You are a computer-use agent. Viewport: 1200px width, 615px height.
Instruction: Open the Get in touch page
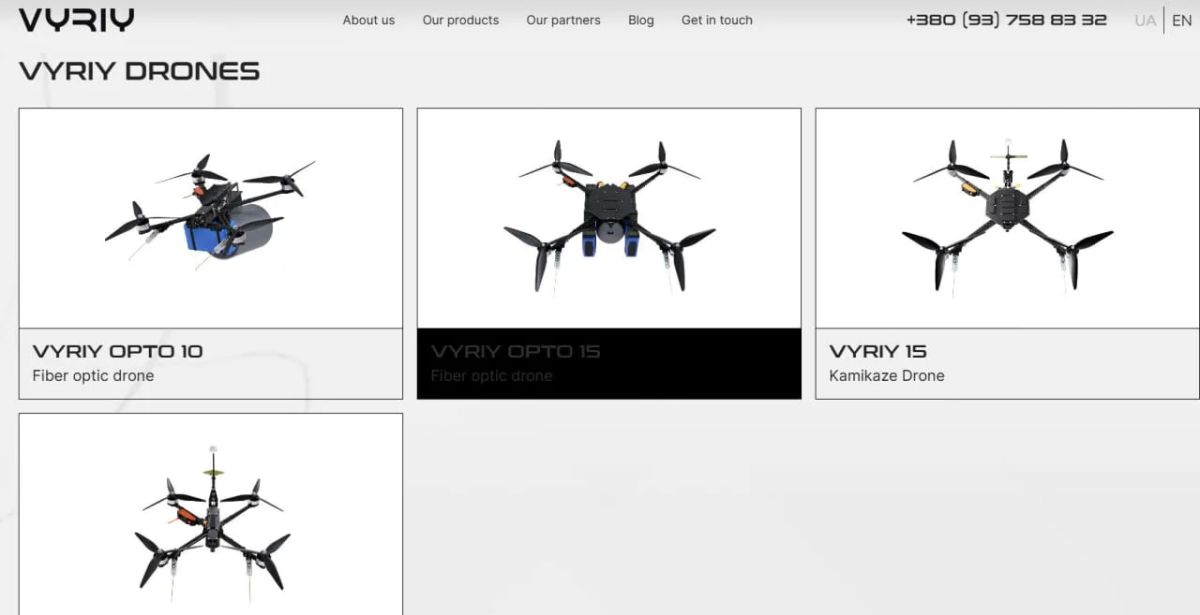(x=717, y=20)
